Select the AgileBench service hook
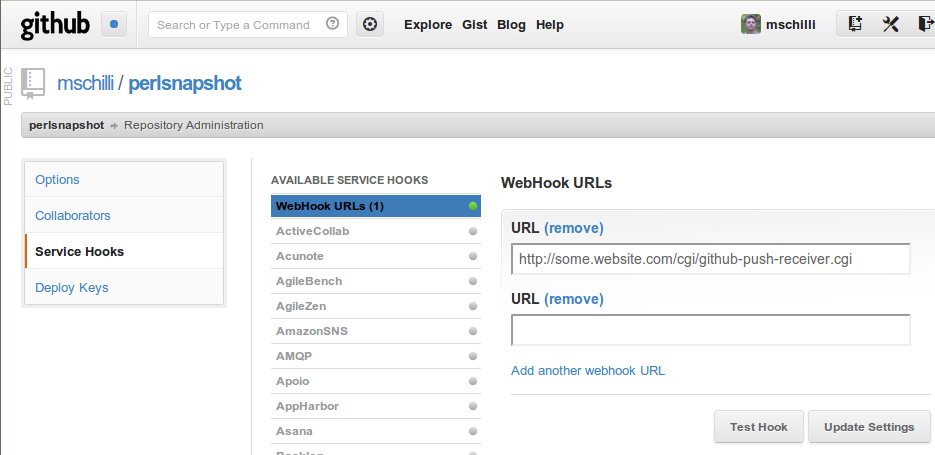The image size is (935, 455). (x=376, y=281)
